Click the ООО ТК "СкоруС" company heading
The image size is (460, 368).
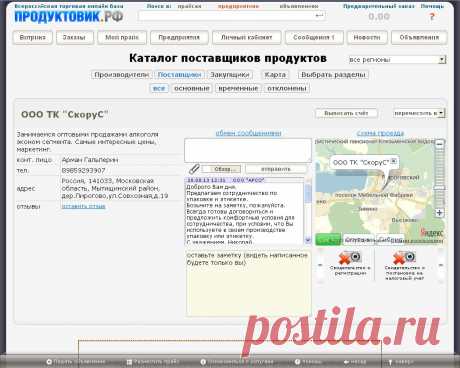tap(65, 114)
